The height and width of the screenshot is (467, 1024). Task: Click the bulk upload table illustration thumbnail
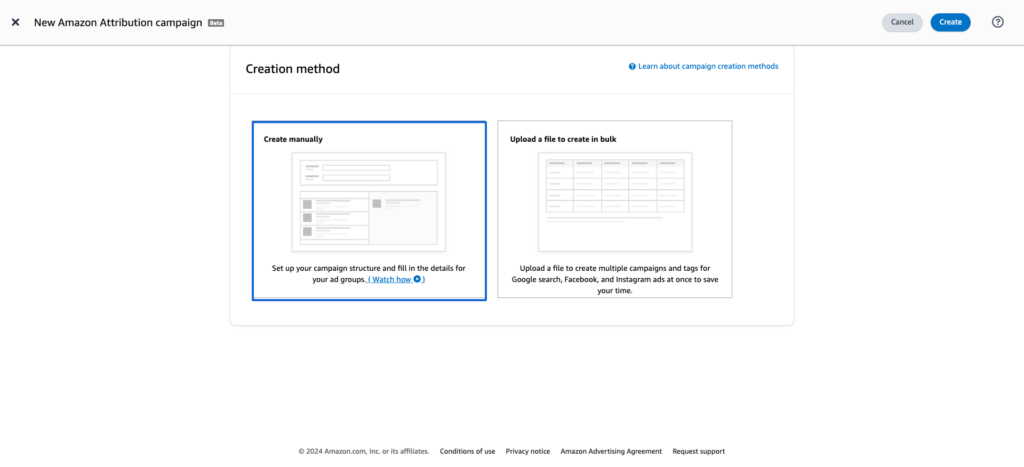click(x=615, y=202)
